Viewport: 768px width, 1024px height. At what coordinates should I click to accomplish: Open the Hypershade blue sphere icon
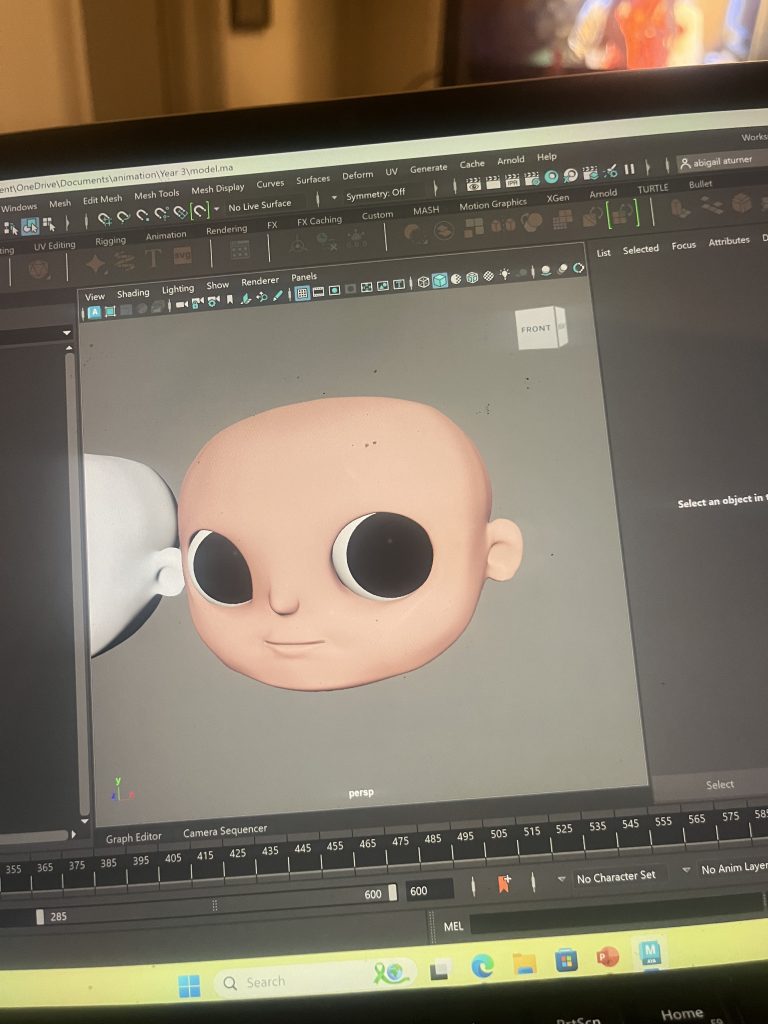click(551, 176)
